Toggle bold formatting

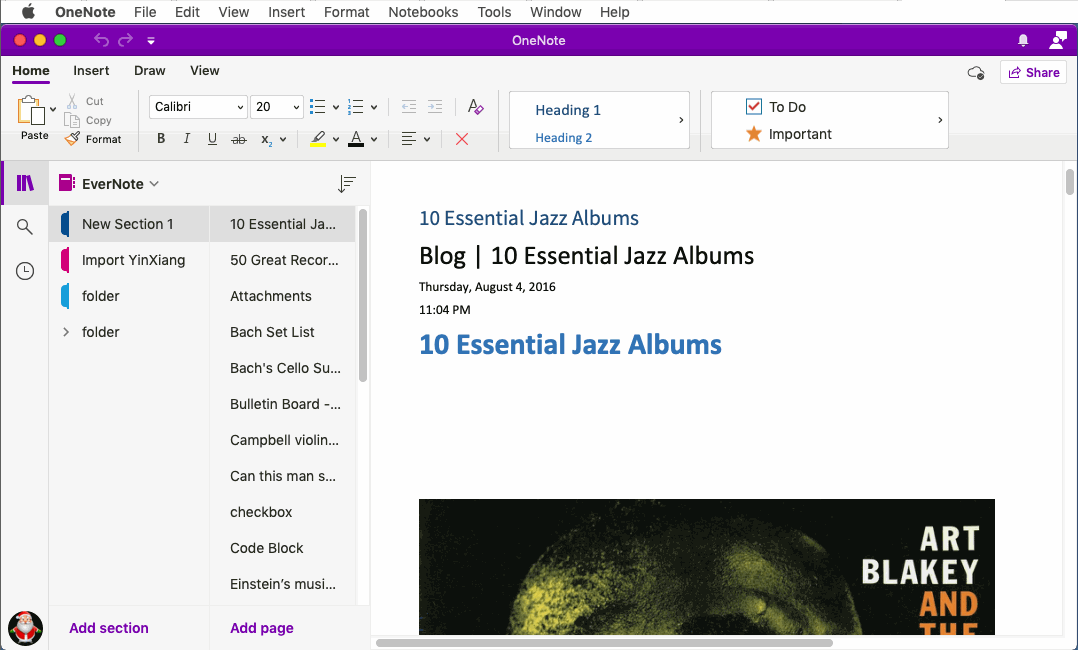click(x=161, y=139)
